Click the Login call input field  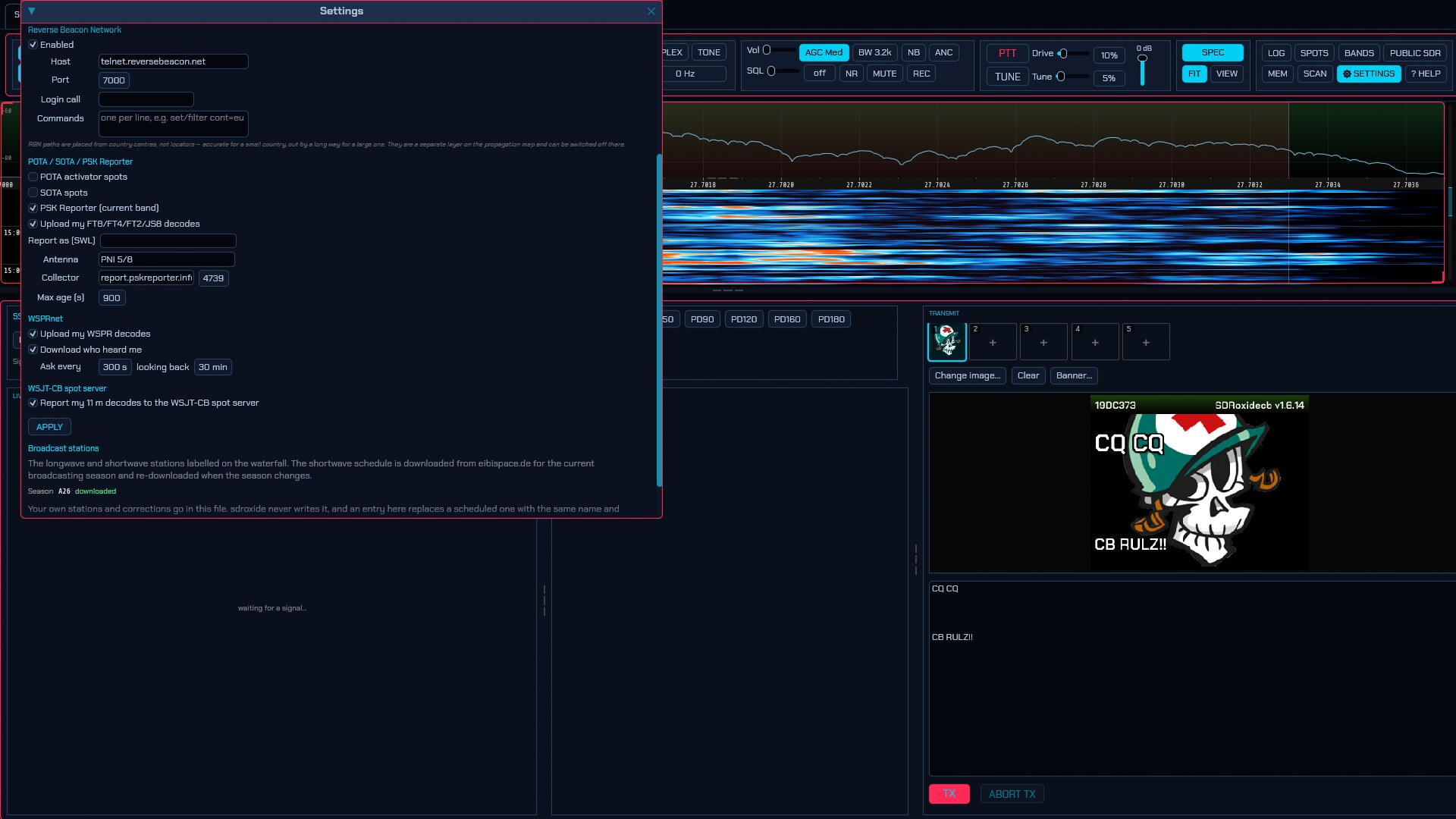pos(146,99)
